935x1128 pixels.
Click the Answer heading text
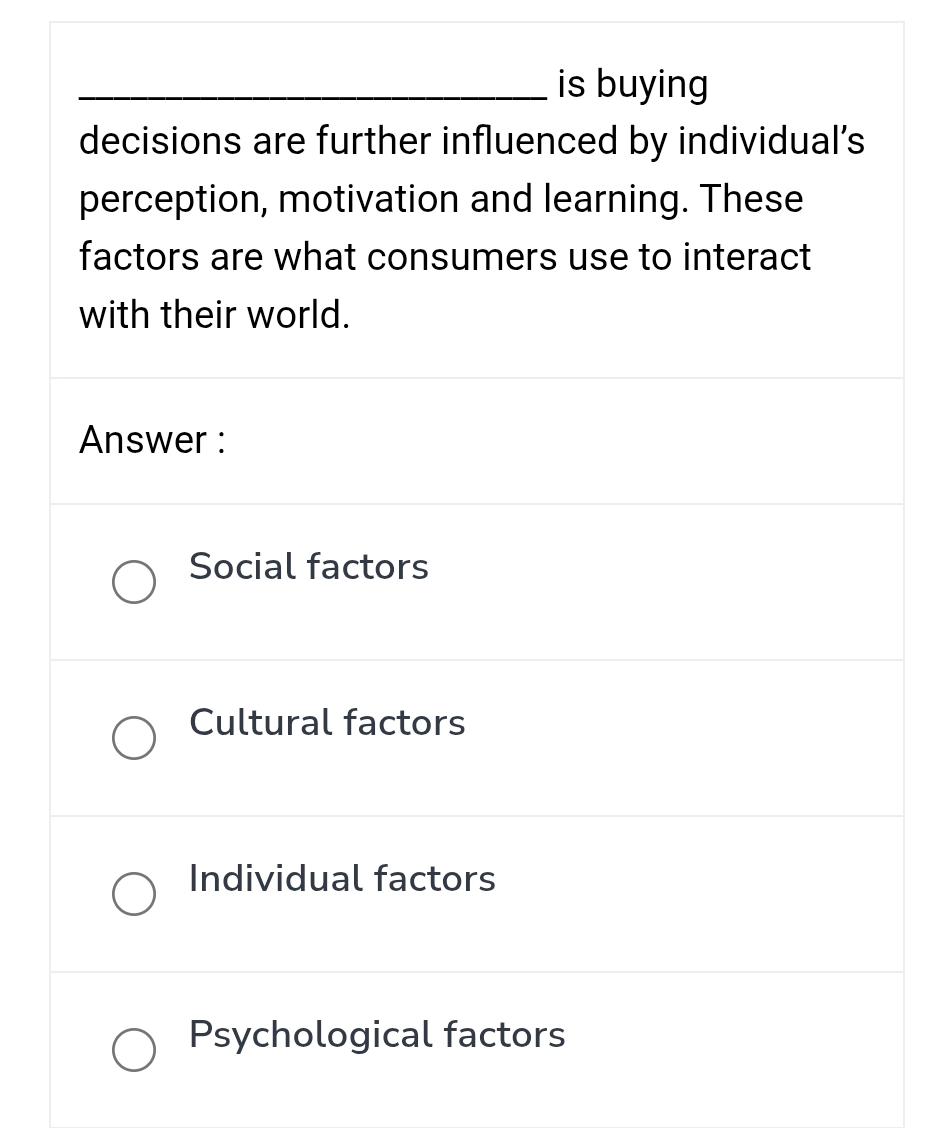click(x=151, y=440)
